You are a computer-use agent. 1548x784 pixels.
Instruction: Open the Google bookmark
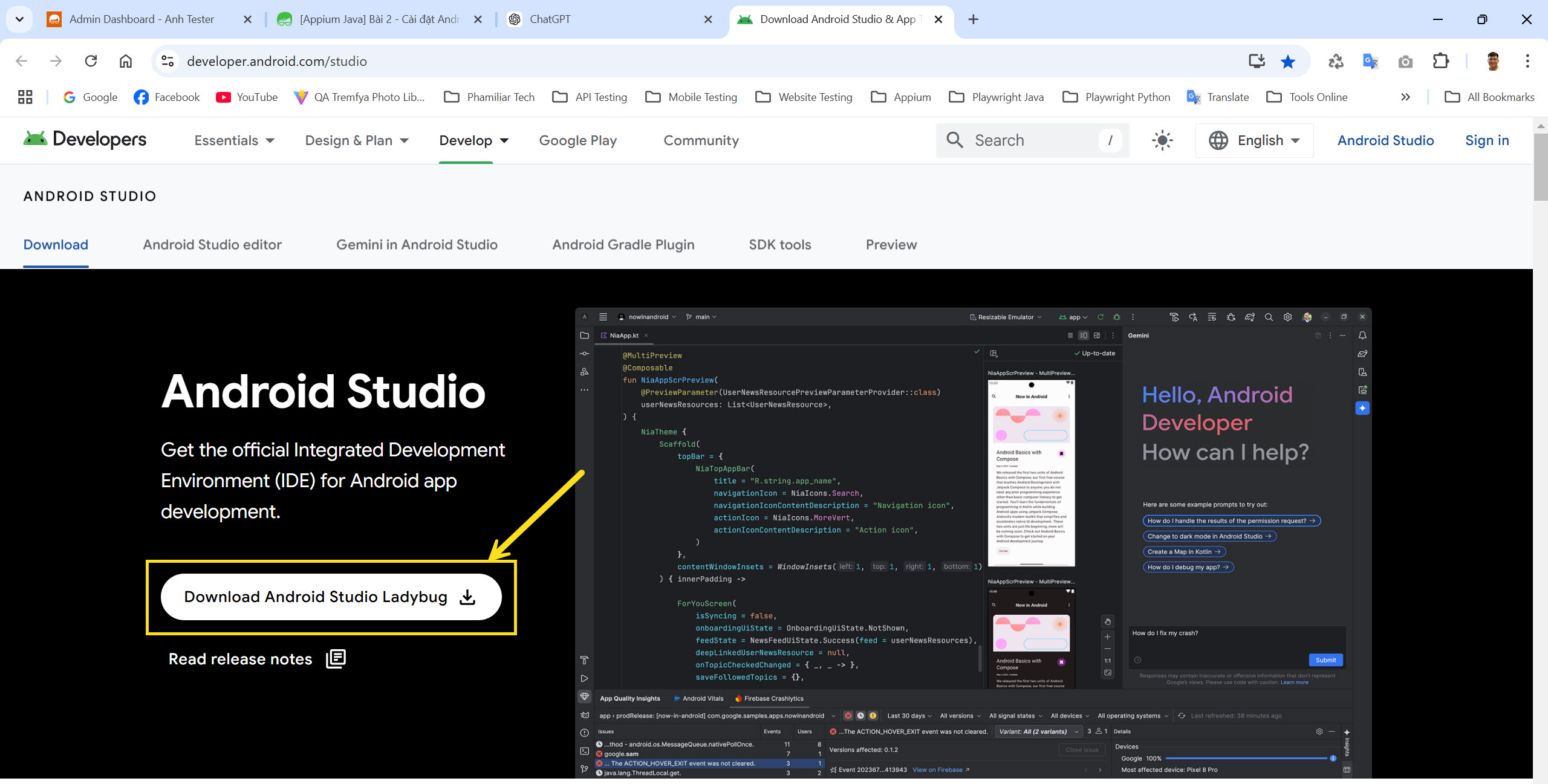(91, 97)
